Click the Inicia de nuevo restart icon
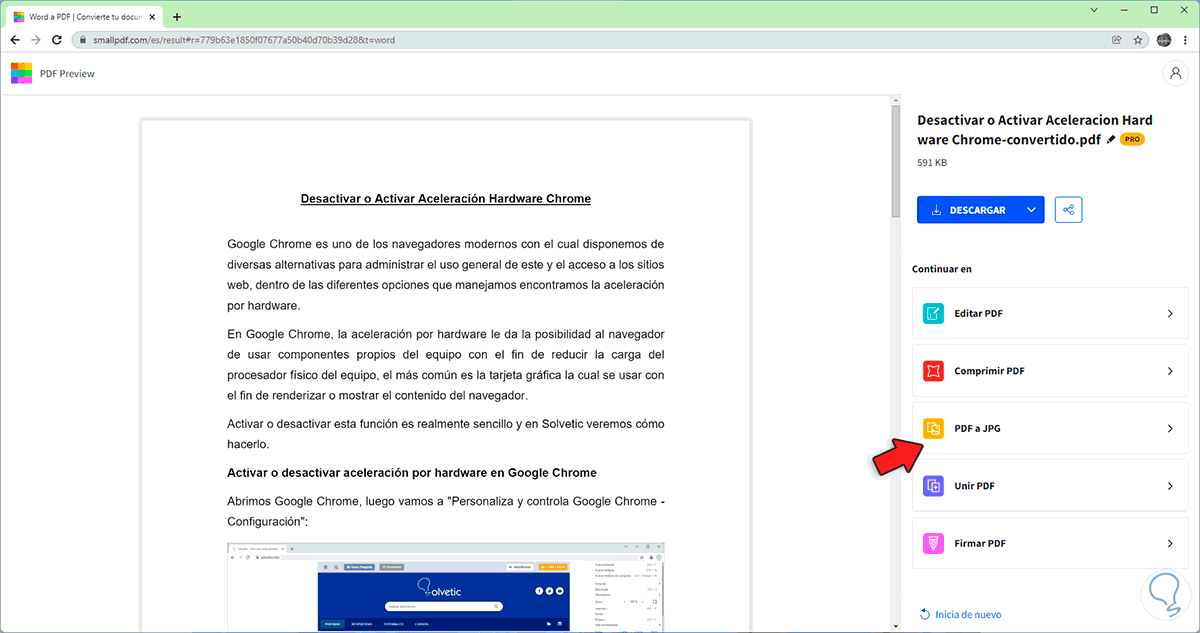Image resolution: width=1200 pixels, height=633 pixels. tap(924, 614)
